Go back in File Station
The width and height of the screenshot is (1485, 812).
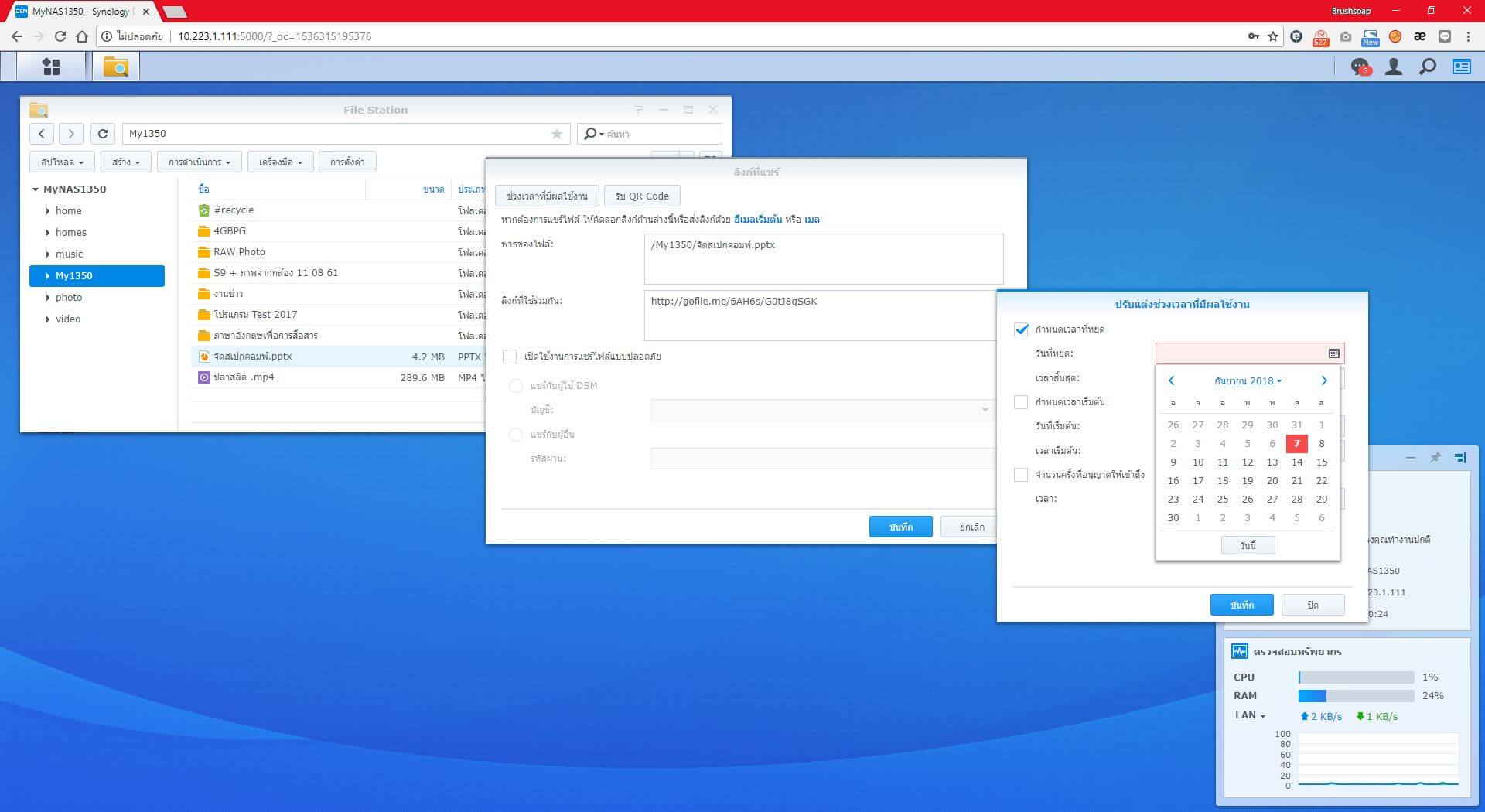pos(42,134)
